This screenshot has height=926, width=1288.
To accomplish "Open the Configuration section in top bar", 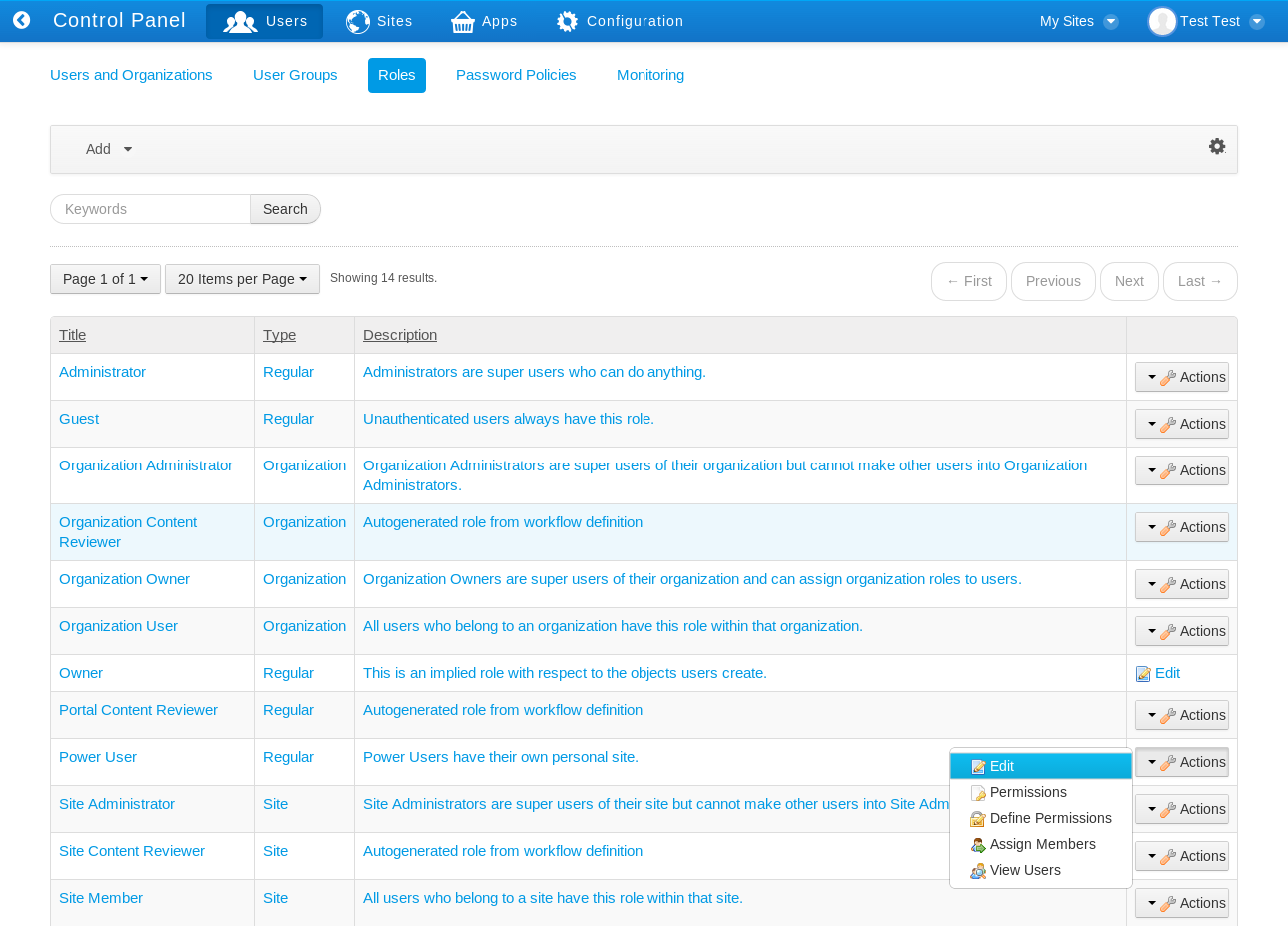I will click(620, 21).
